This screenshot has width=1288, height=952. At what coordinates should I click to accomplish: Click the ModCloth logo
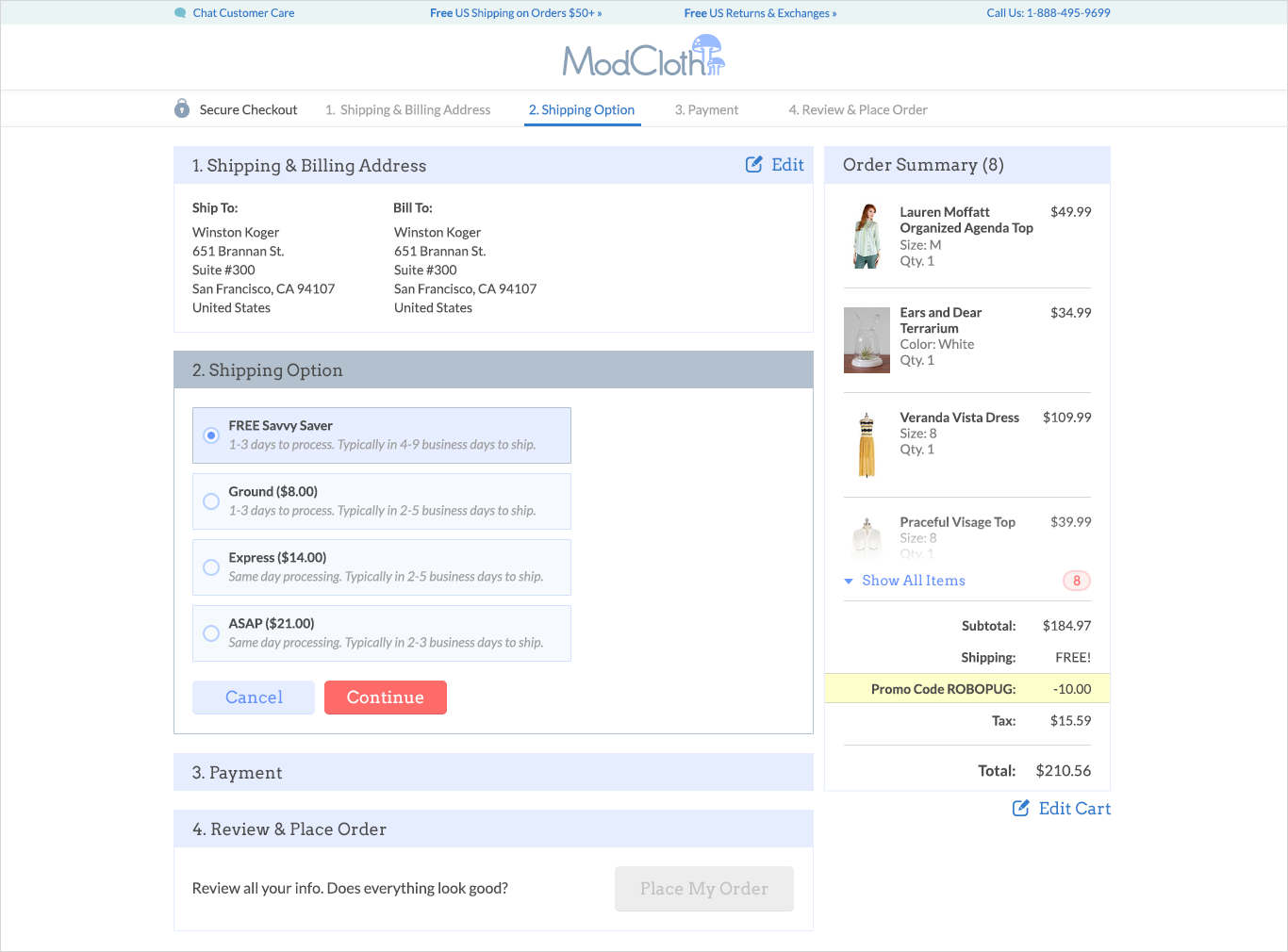coord(644,57)
